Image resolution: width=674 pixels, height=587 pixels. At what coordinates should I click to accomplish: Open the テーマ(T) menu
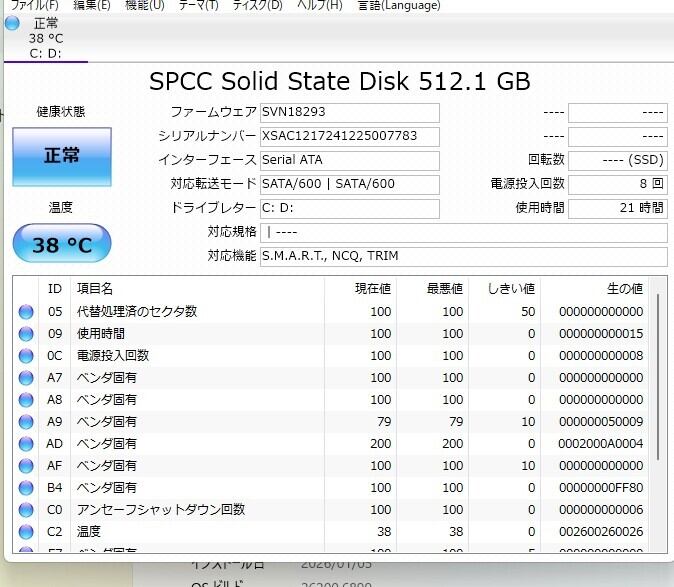[199, 5]
